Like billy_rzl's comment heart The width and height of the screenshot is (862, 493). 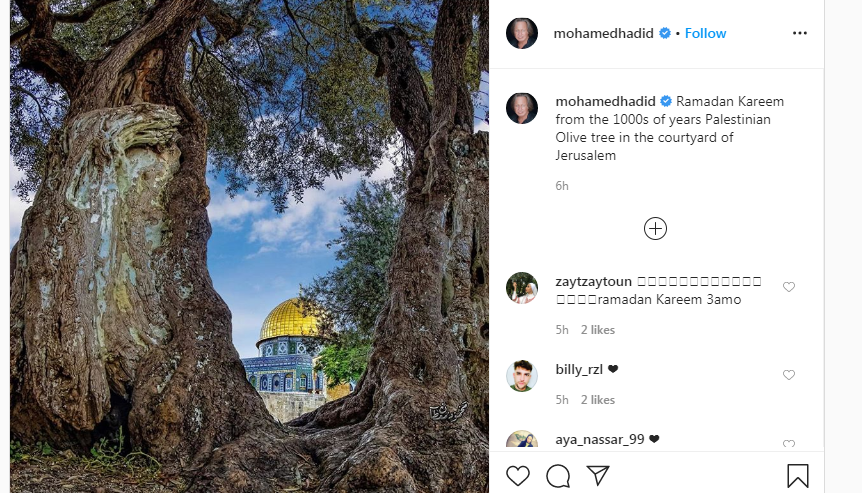tap(789, 375)
